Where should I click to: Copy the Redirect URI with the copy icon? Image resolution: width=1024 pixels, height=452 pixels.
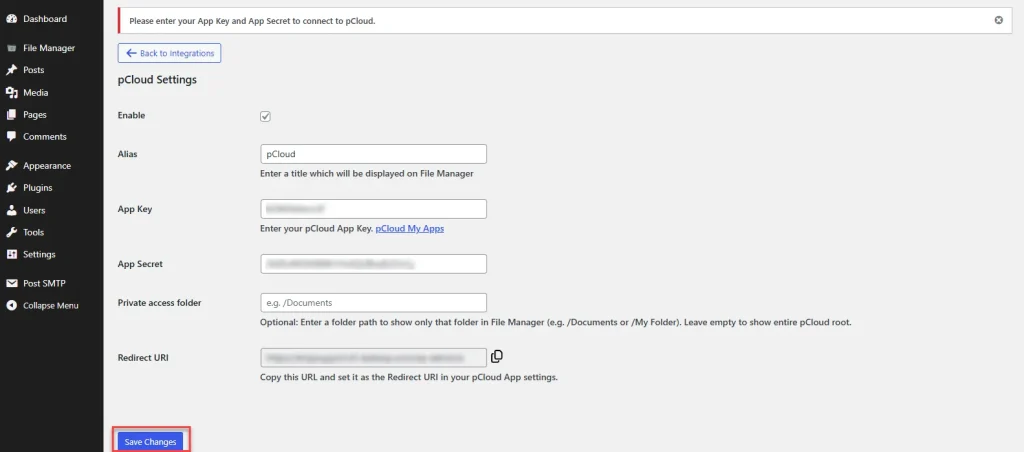pos(497,357)
